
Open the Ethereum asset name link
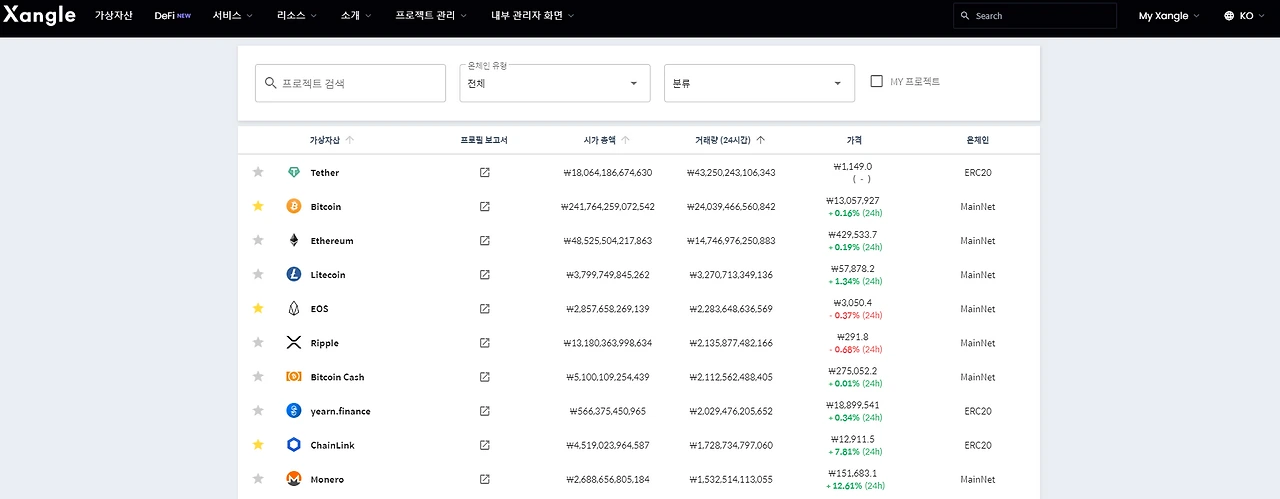click(x=332, y=241)
